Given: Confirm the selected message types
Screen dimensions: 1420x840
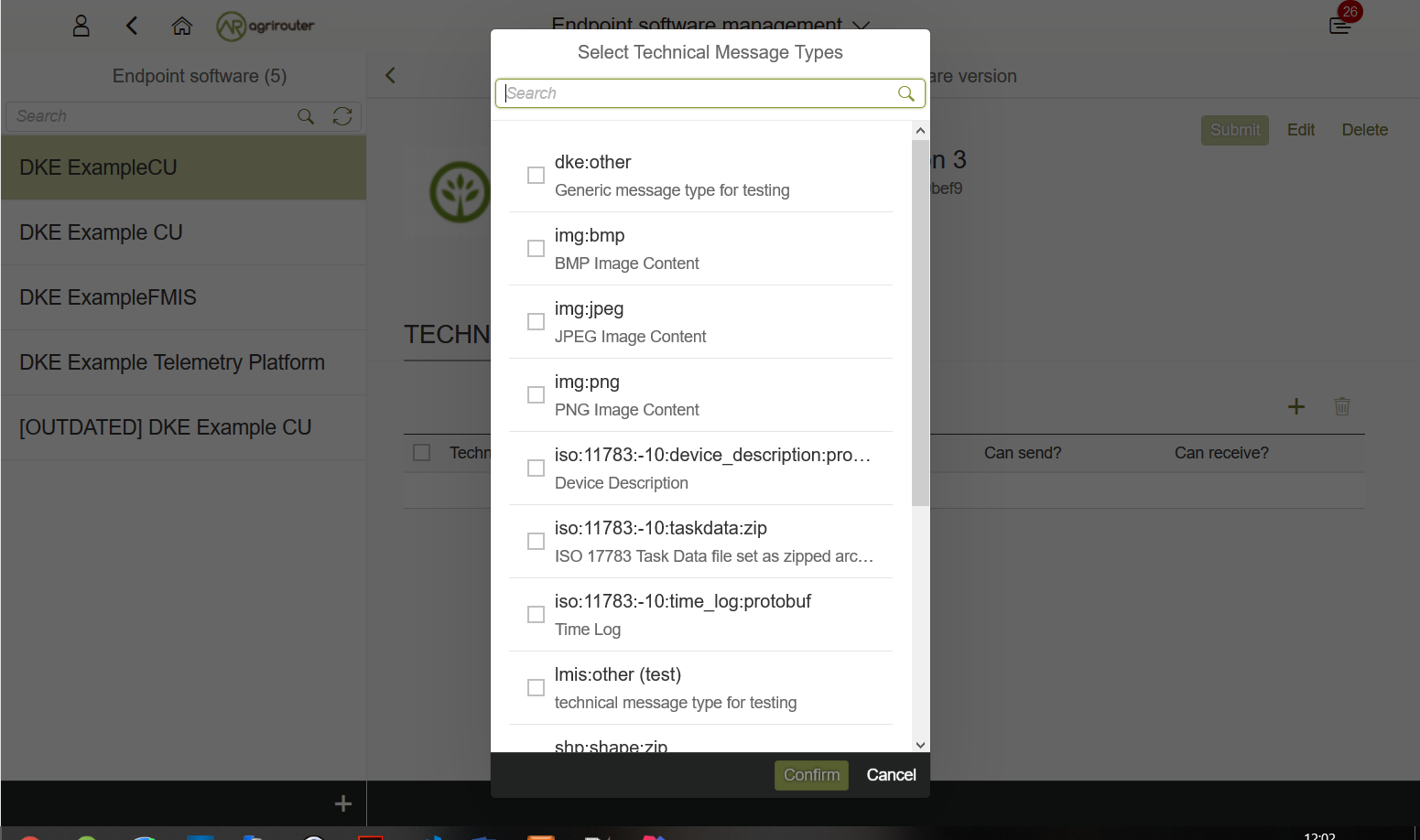Looking at the screenshot, I should tap(811, 774).
